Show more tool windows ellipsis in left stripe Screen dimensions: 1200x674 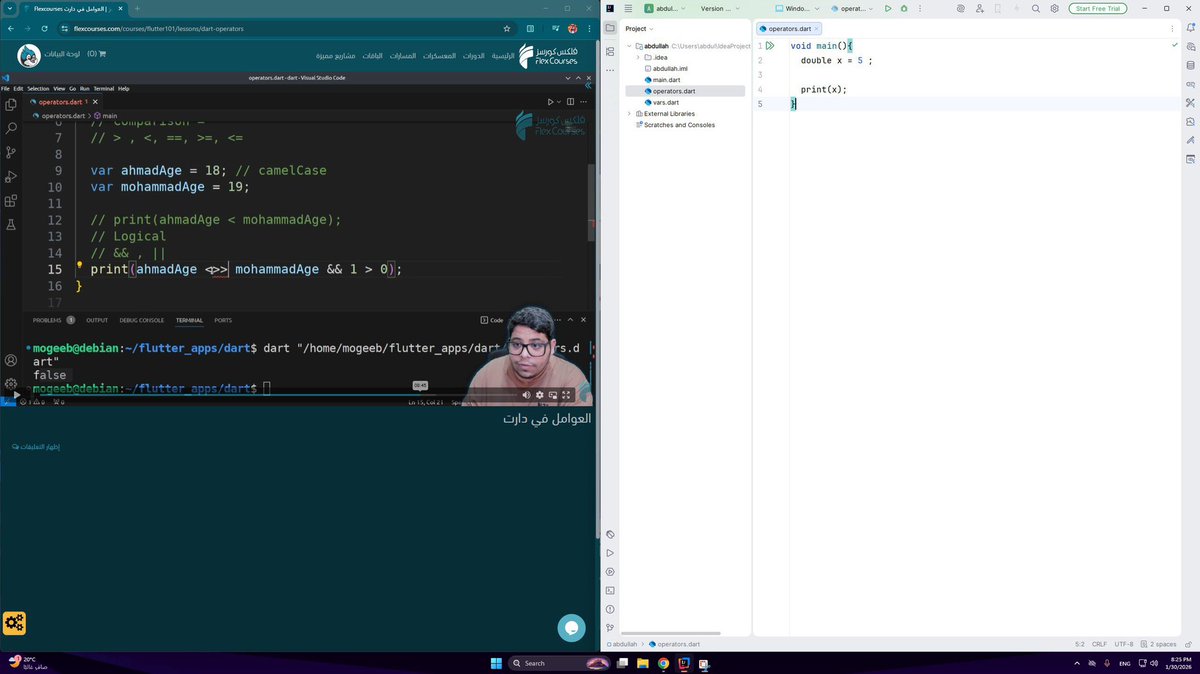(610, 70)
